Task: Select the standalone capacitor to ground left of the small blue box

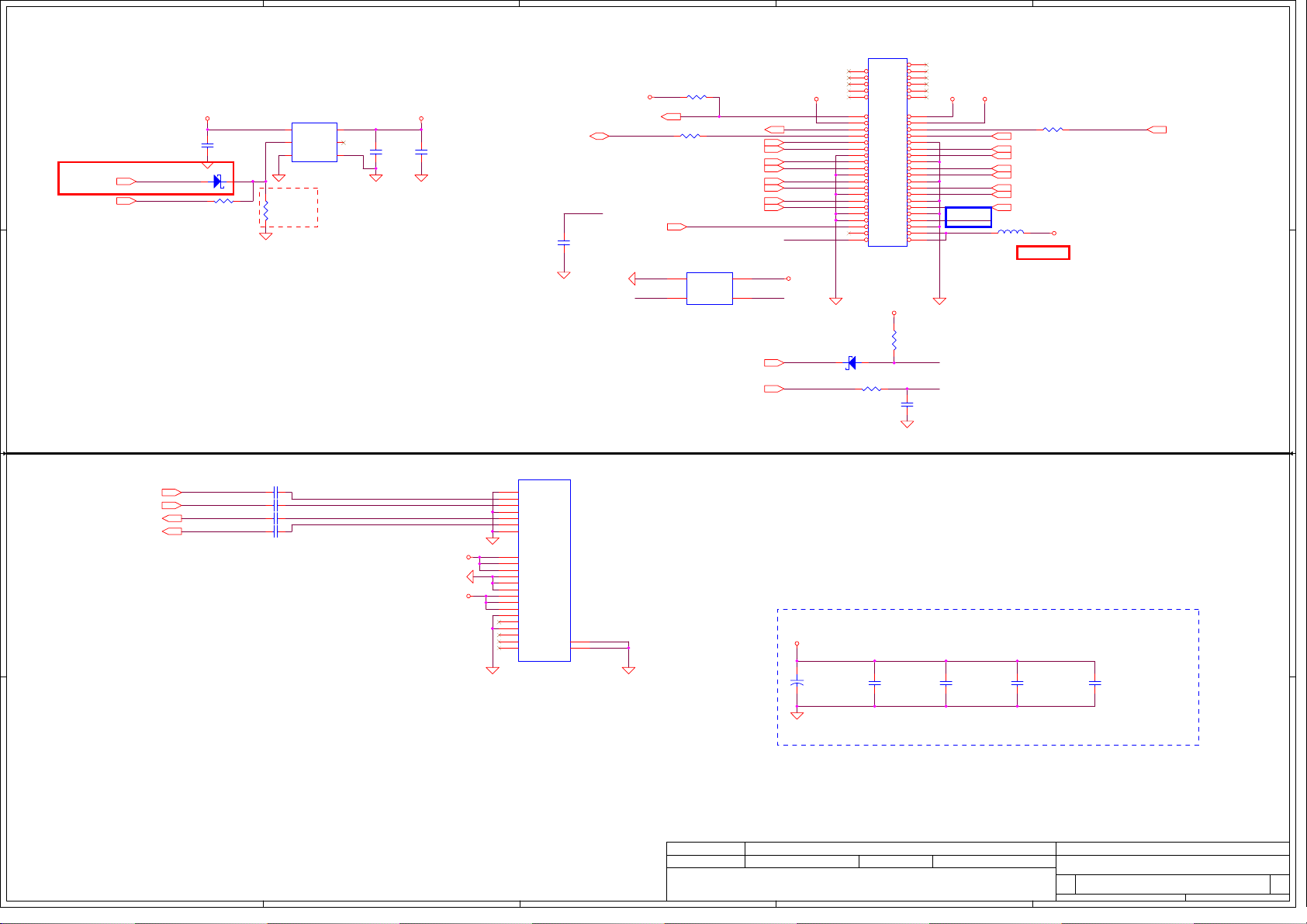Action: (564, 243)
